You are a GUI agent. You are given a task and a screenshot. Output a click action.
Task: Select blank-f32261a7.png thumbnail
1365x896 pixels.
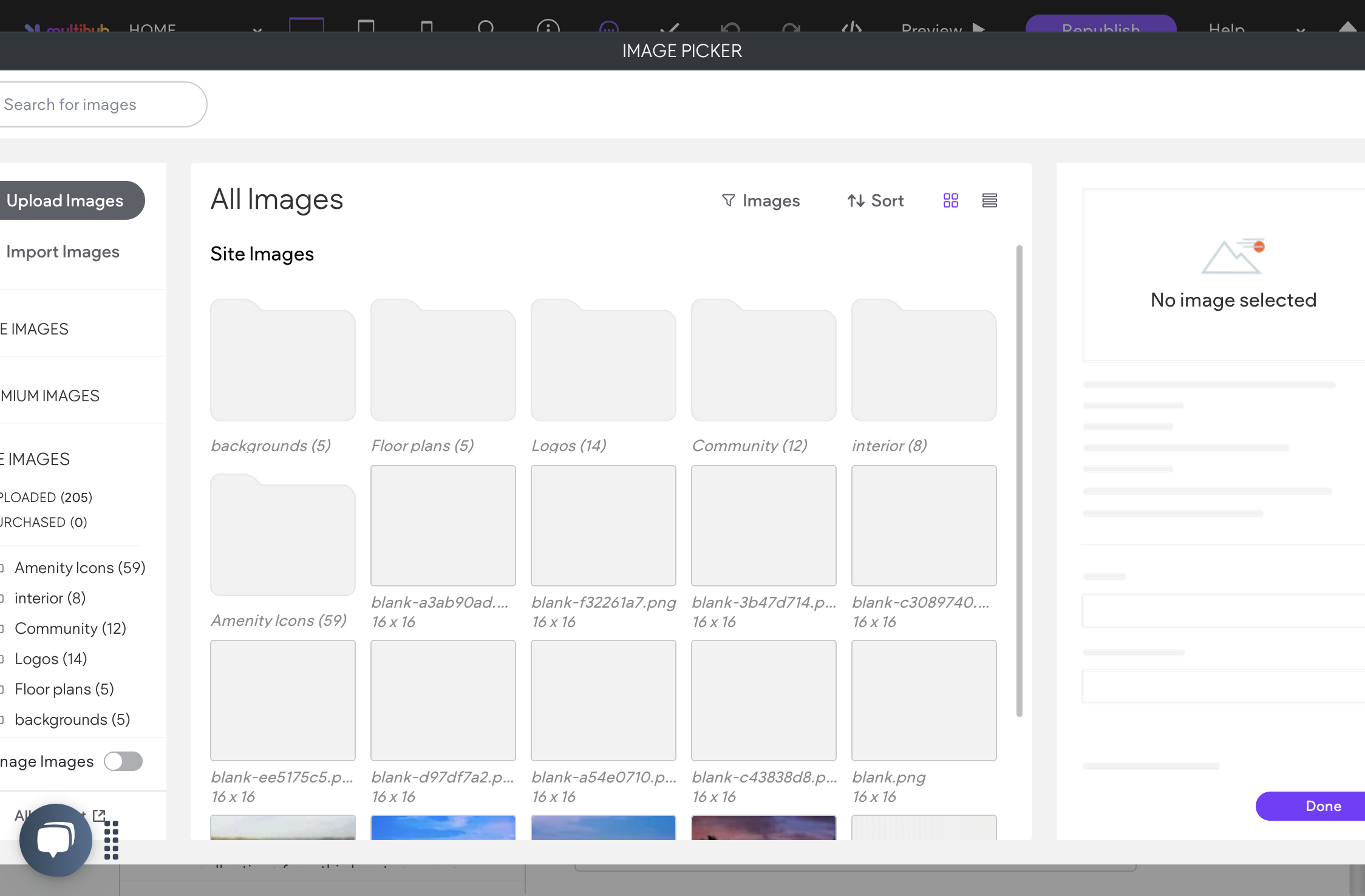(604, 526)
